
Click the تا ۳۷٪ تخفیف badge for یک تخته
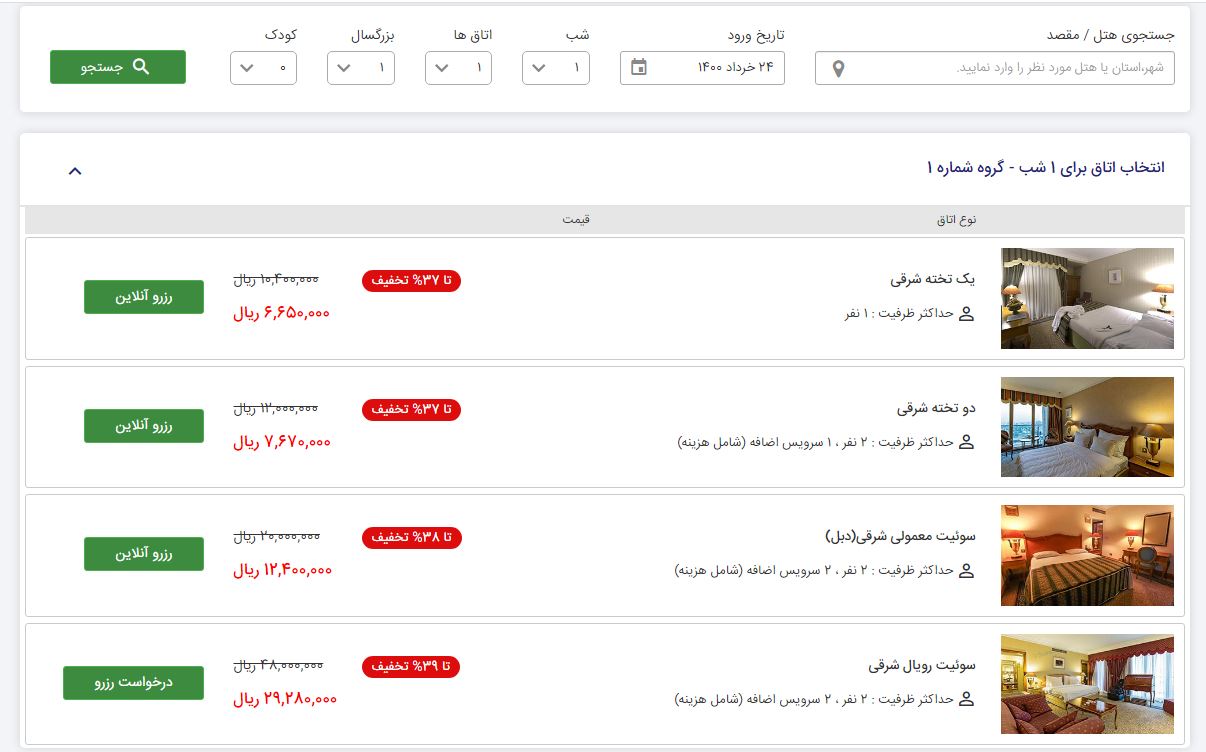pos(411,281)
